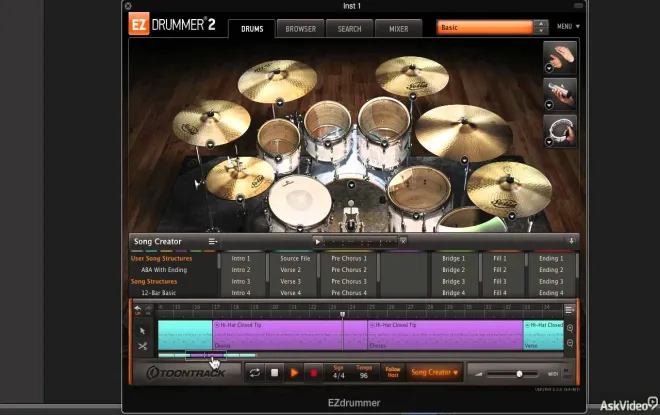The width and height of the screenshot is (660, 415).
Task: Switch to the Search tab
Action: (x=349, y=29)
